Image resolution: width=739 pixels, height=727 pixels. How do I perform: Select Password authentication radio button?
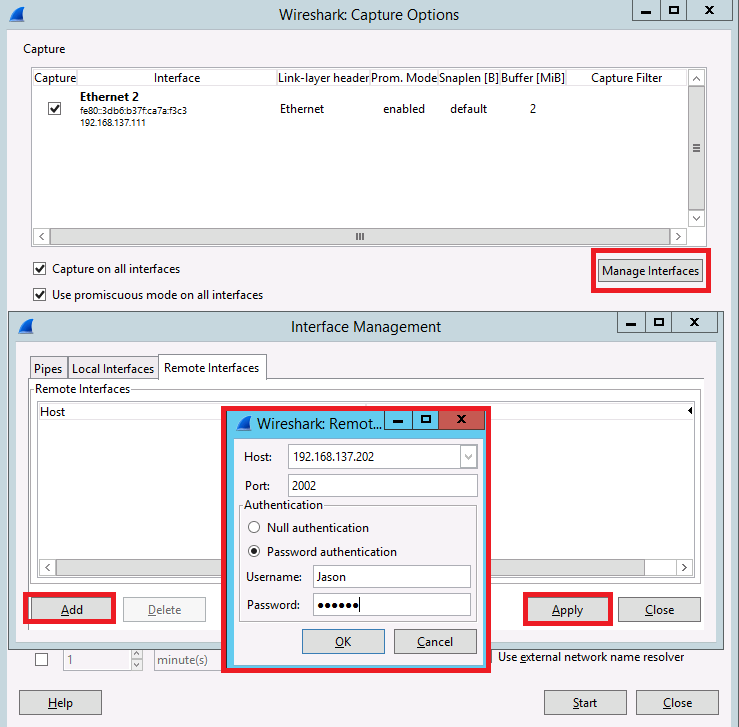[254, 551]
